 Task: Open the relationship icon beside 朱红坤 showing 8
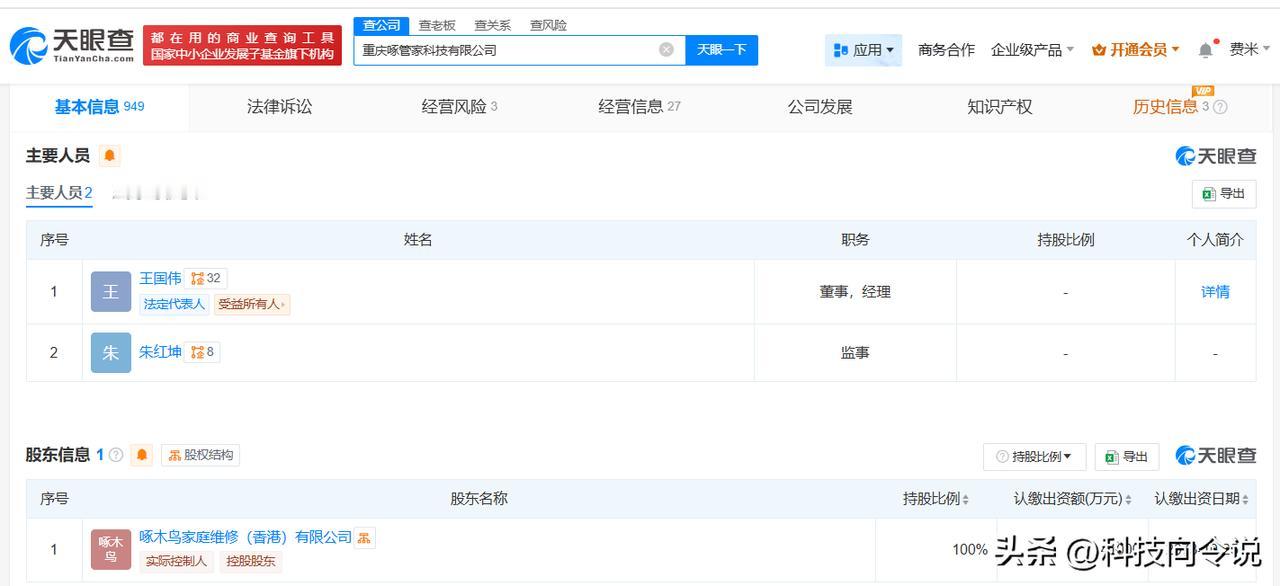tap(202, 352)
